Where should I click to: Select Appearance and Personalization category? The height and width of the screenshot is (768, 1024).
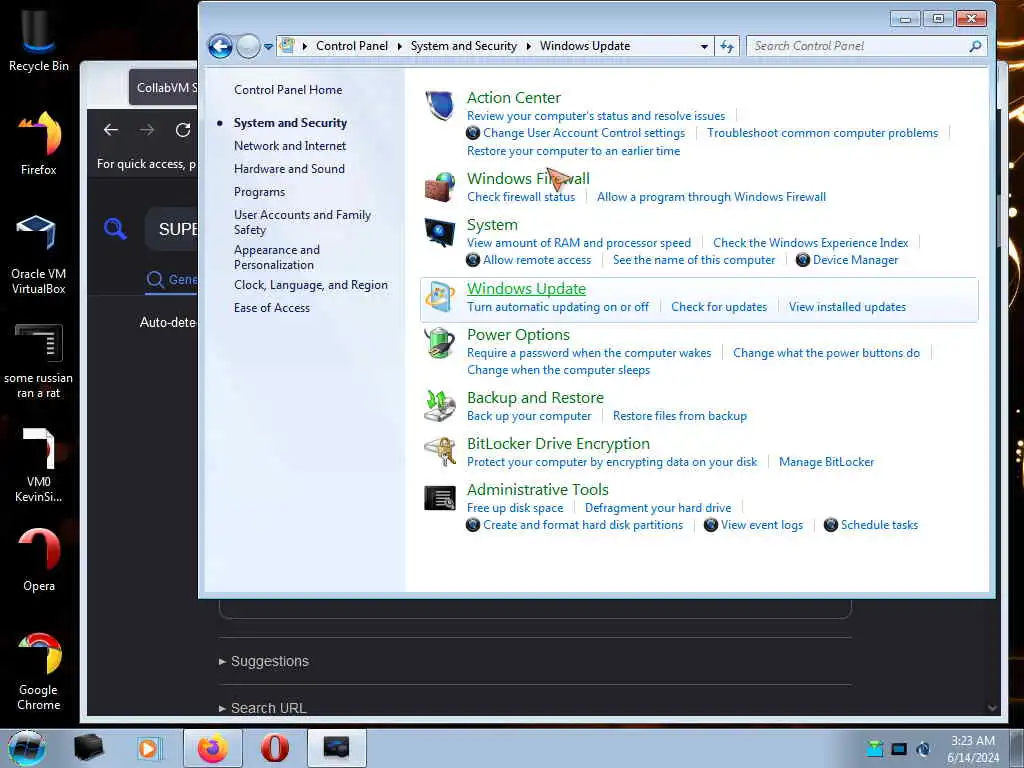(277, 257)
